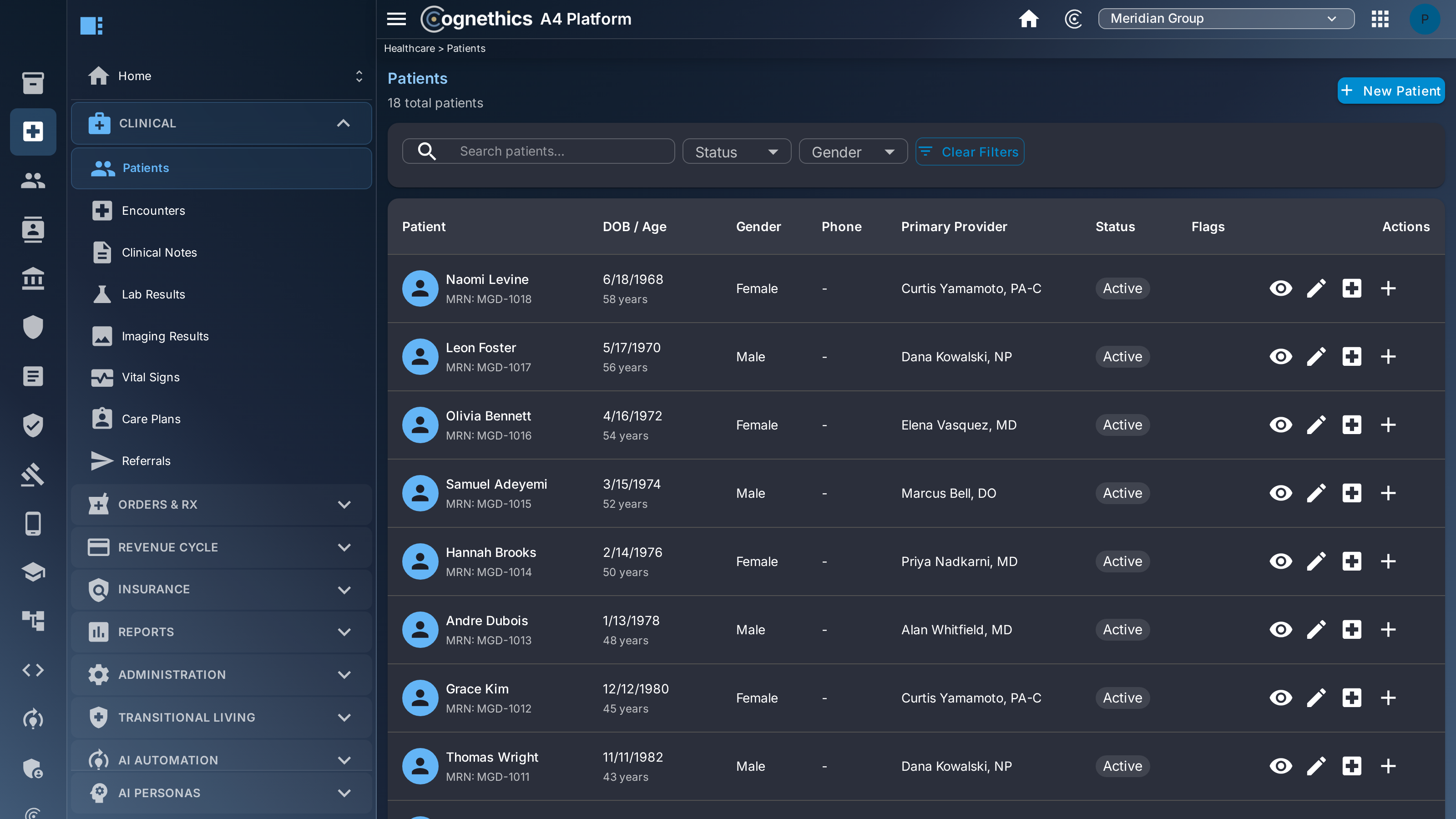View Hannah Brooks via eye icon

[x=1280, y=561]
